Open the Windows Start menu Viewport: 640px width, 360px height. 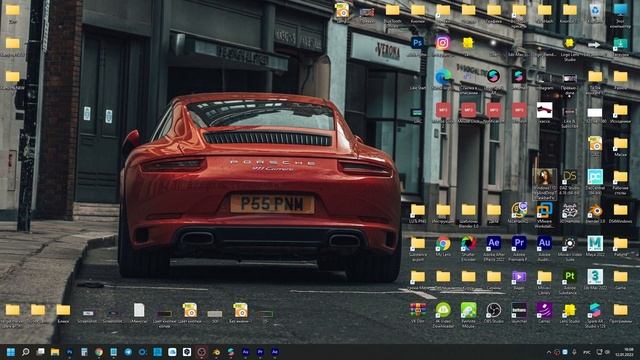tap(11, 352)
